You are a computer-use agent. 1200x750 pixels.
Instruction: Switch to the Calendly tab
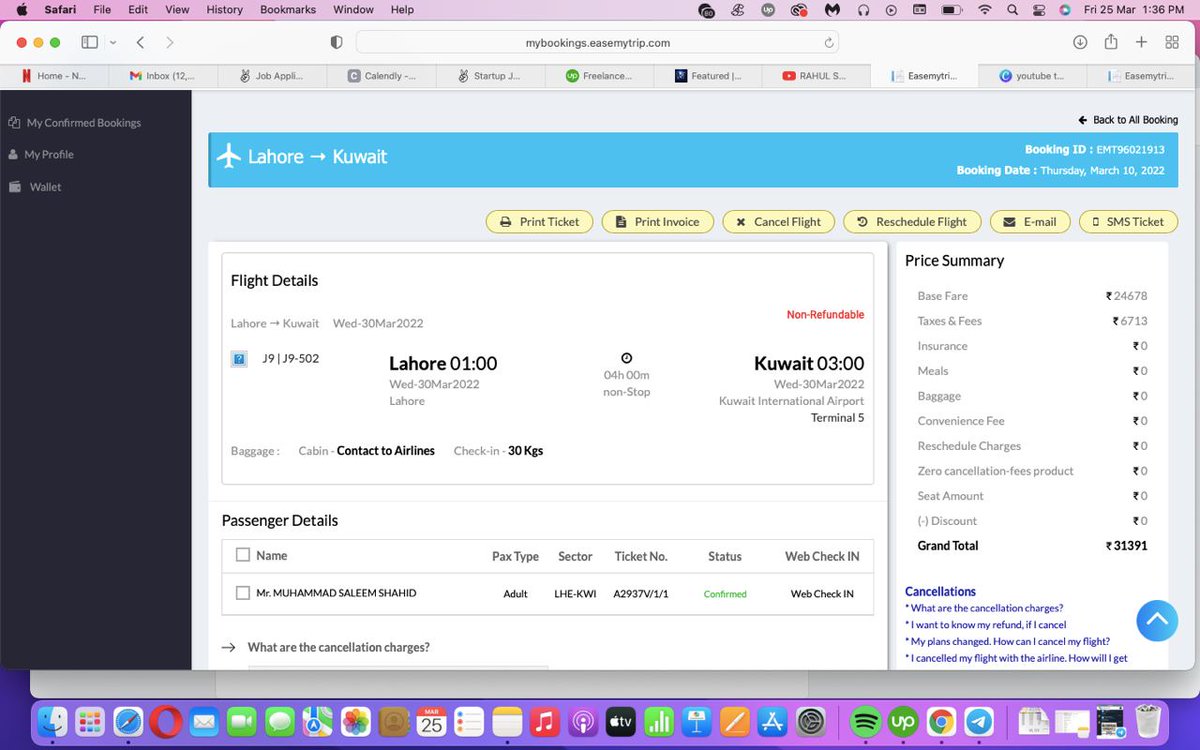tap(380, 76)
